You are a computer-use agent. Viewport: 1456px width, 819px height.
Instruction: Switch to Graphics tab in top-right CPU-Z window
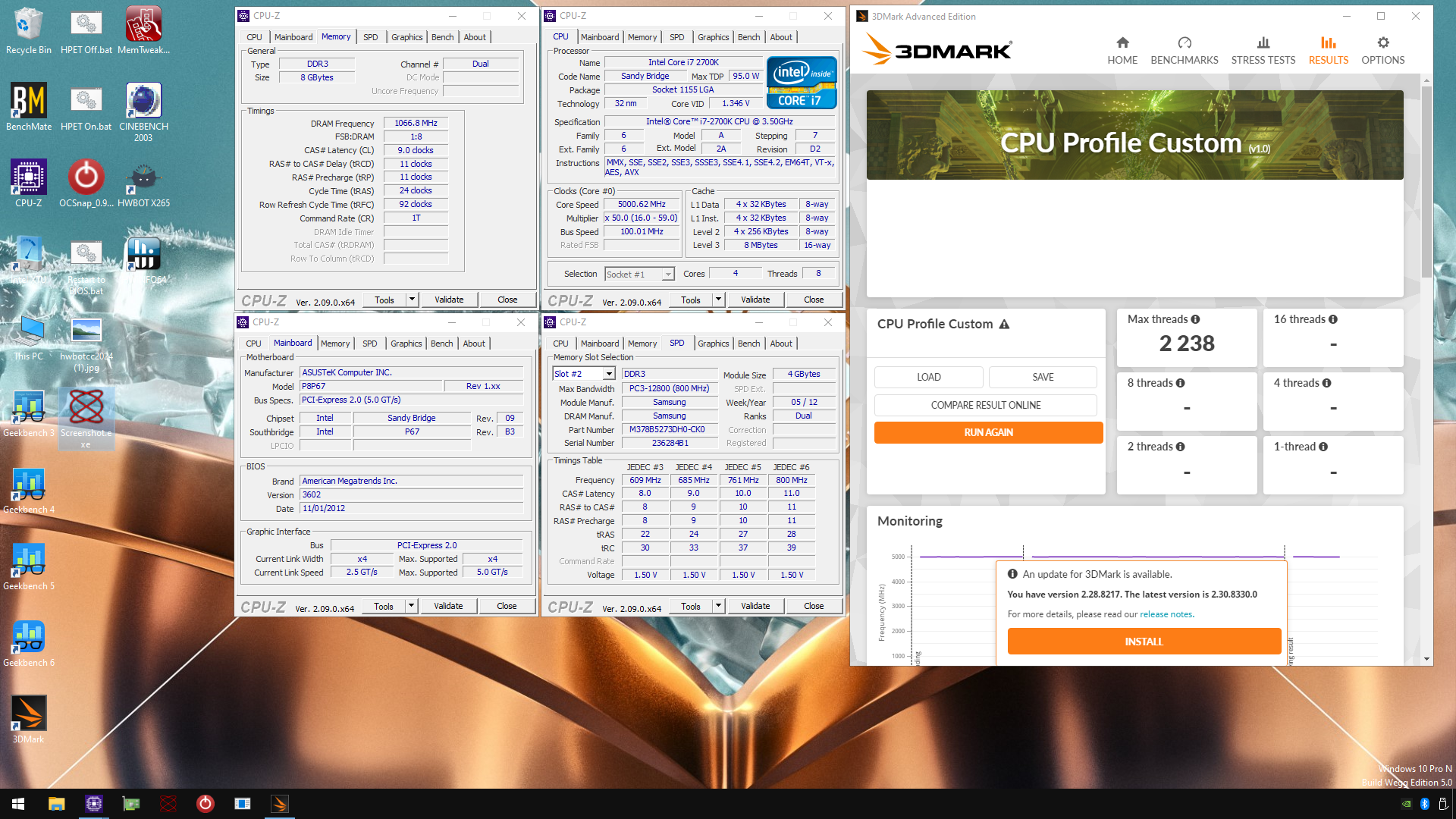714,37
